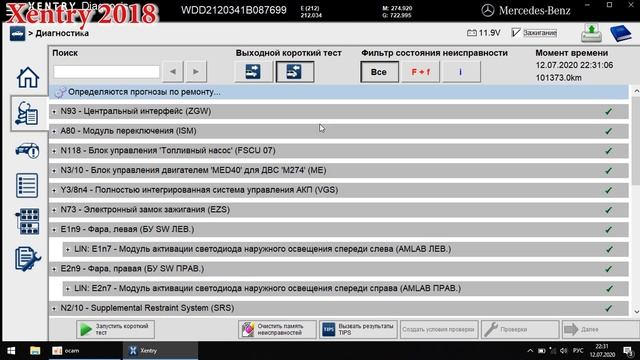Click the Поиск search input field

(106, 72)
